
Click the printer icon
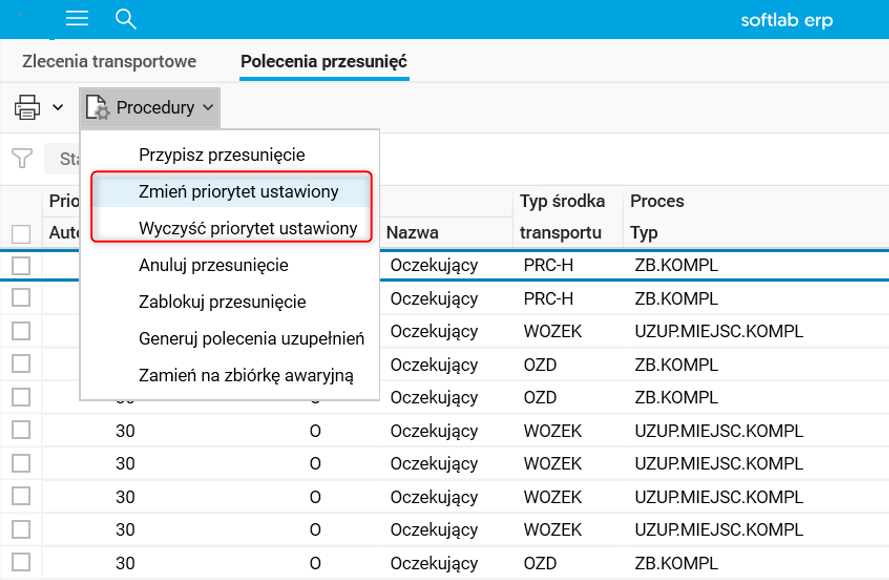pyautogui.click(x=27, y=107)
